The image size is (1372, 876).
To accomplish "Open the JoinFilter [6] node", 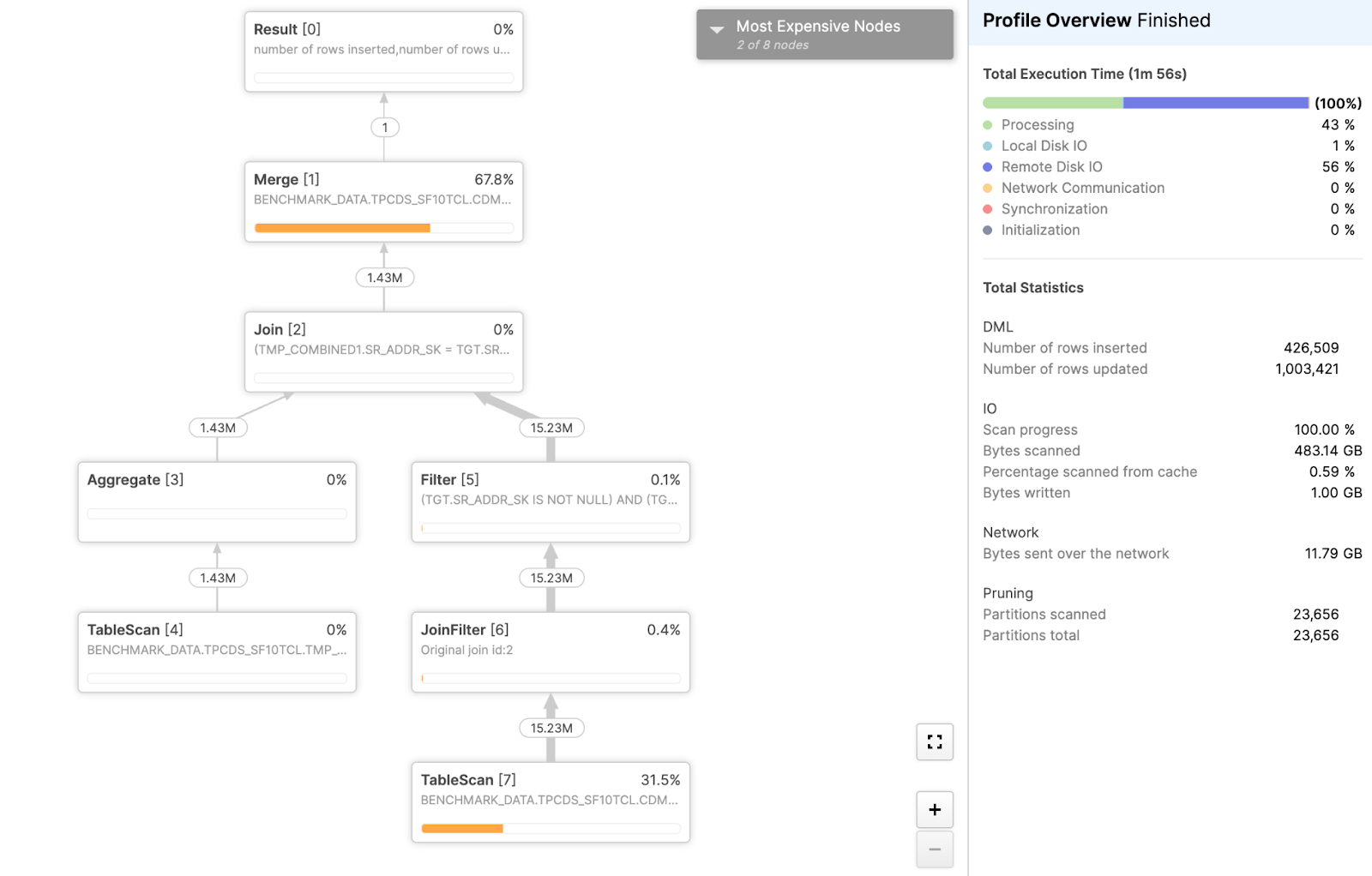I will click(551, 651).
